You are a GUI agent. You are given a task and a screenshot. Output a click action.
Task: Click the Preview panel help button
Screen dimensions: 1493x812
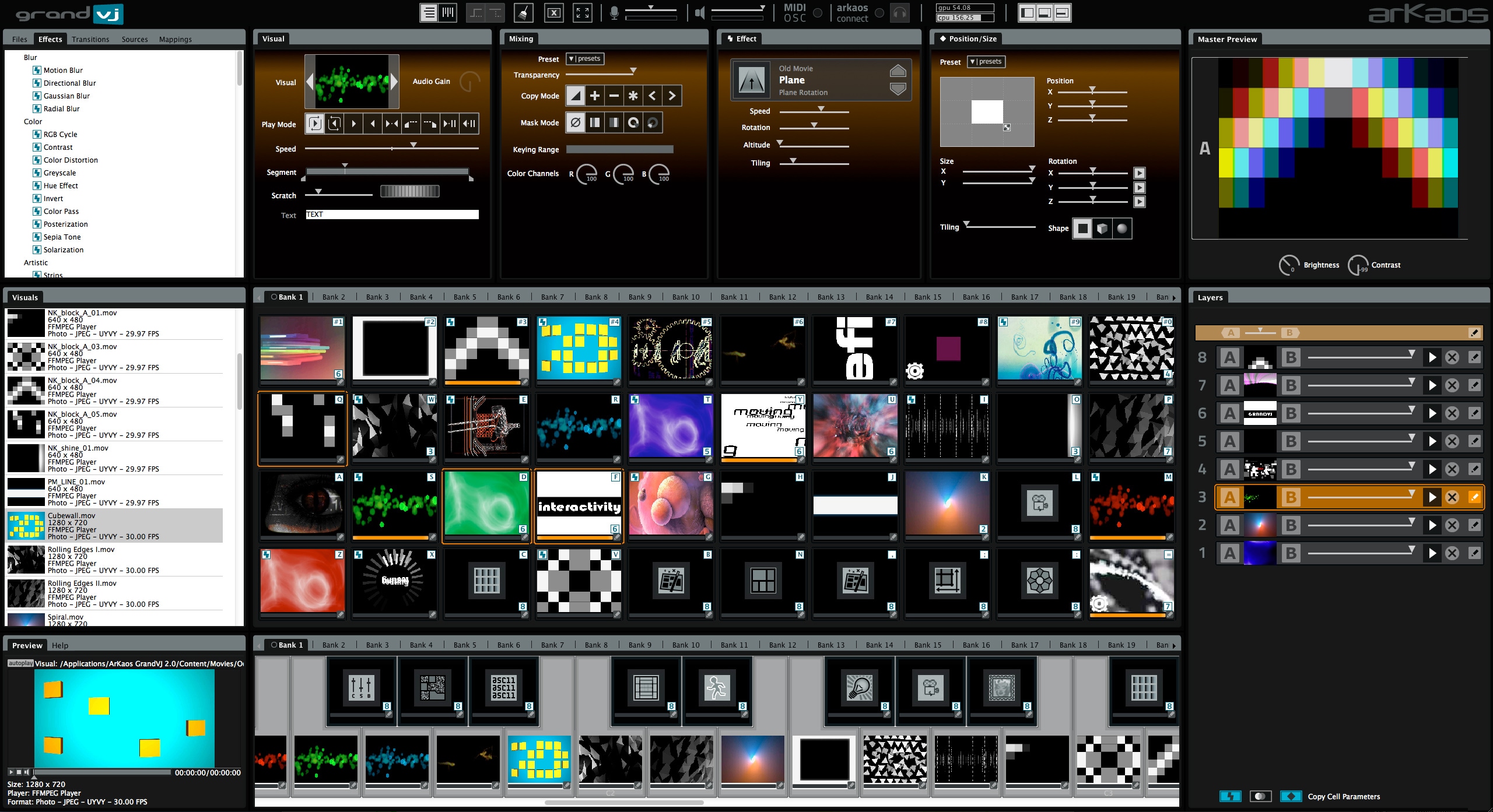(x=61, y=644)
